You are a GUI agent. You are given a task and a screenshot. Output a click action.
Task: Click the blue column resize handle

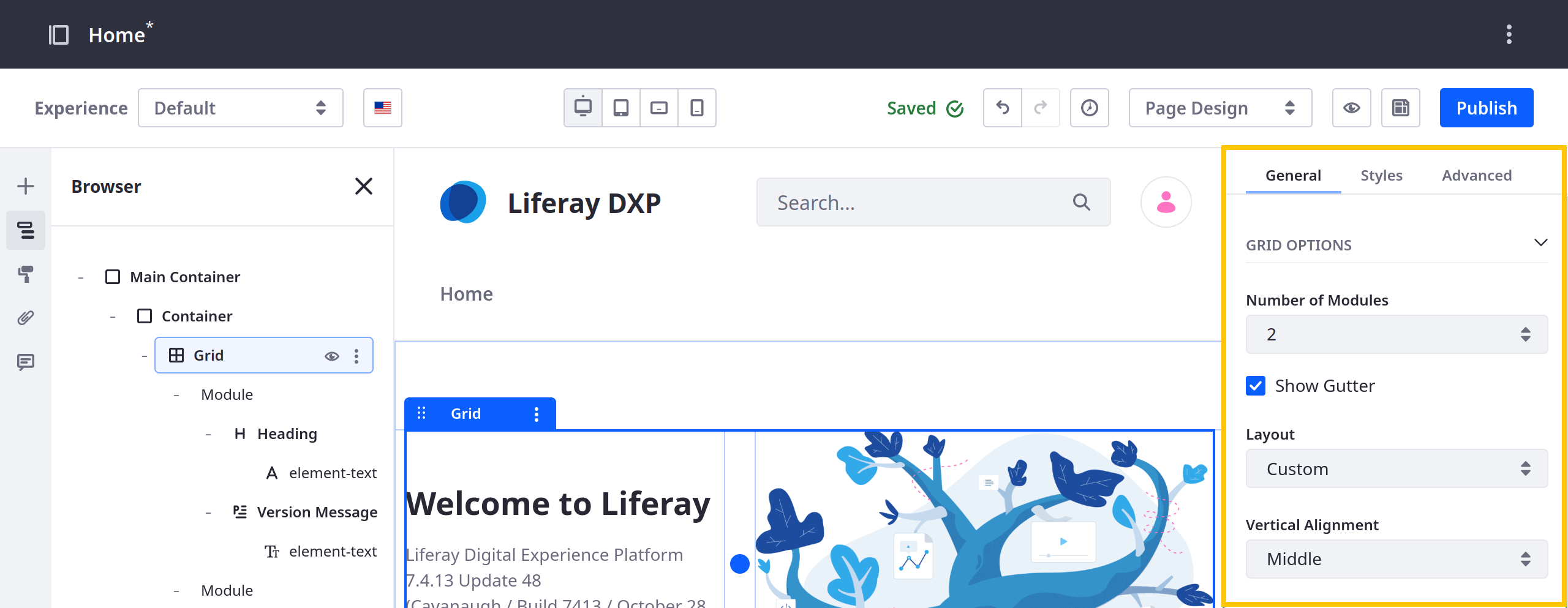click(x=740, y=563)
